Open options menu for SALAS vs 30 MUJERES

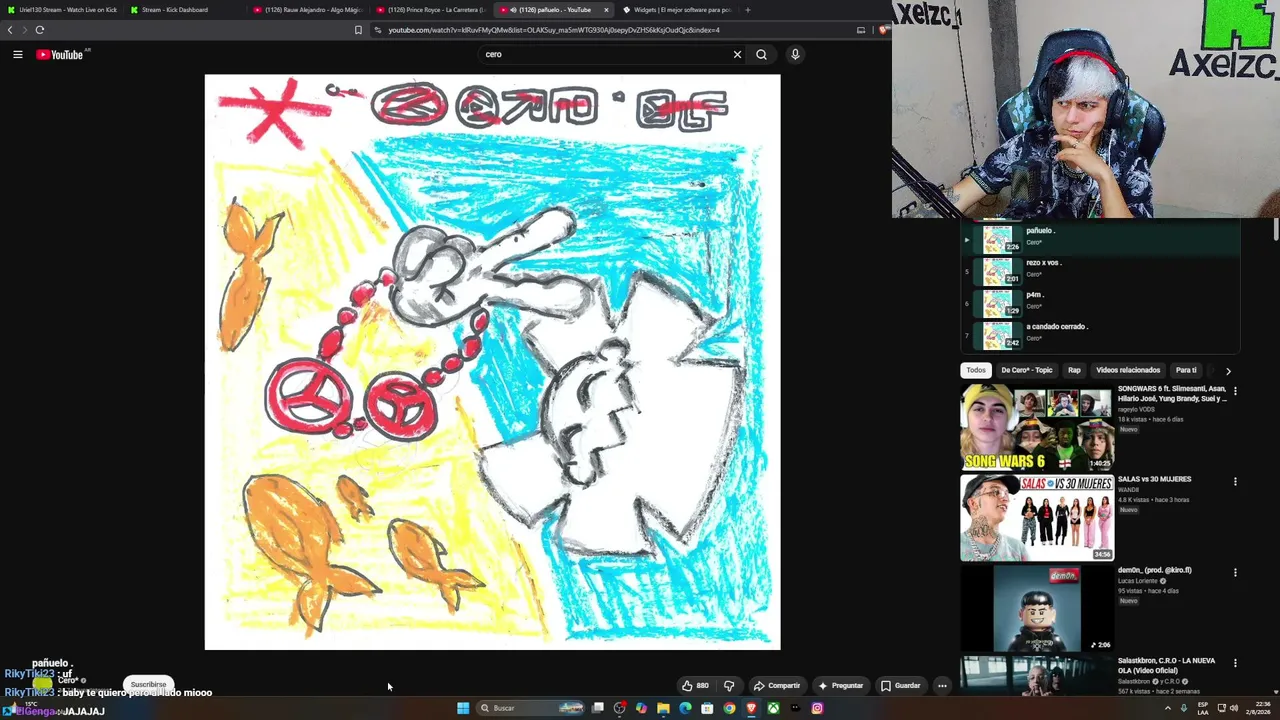[x=1235, y=481]
